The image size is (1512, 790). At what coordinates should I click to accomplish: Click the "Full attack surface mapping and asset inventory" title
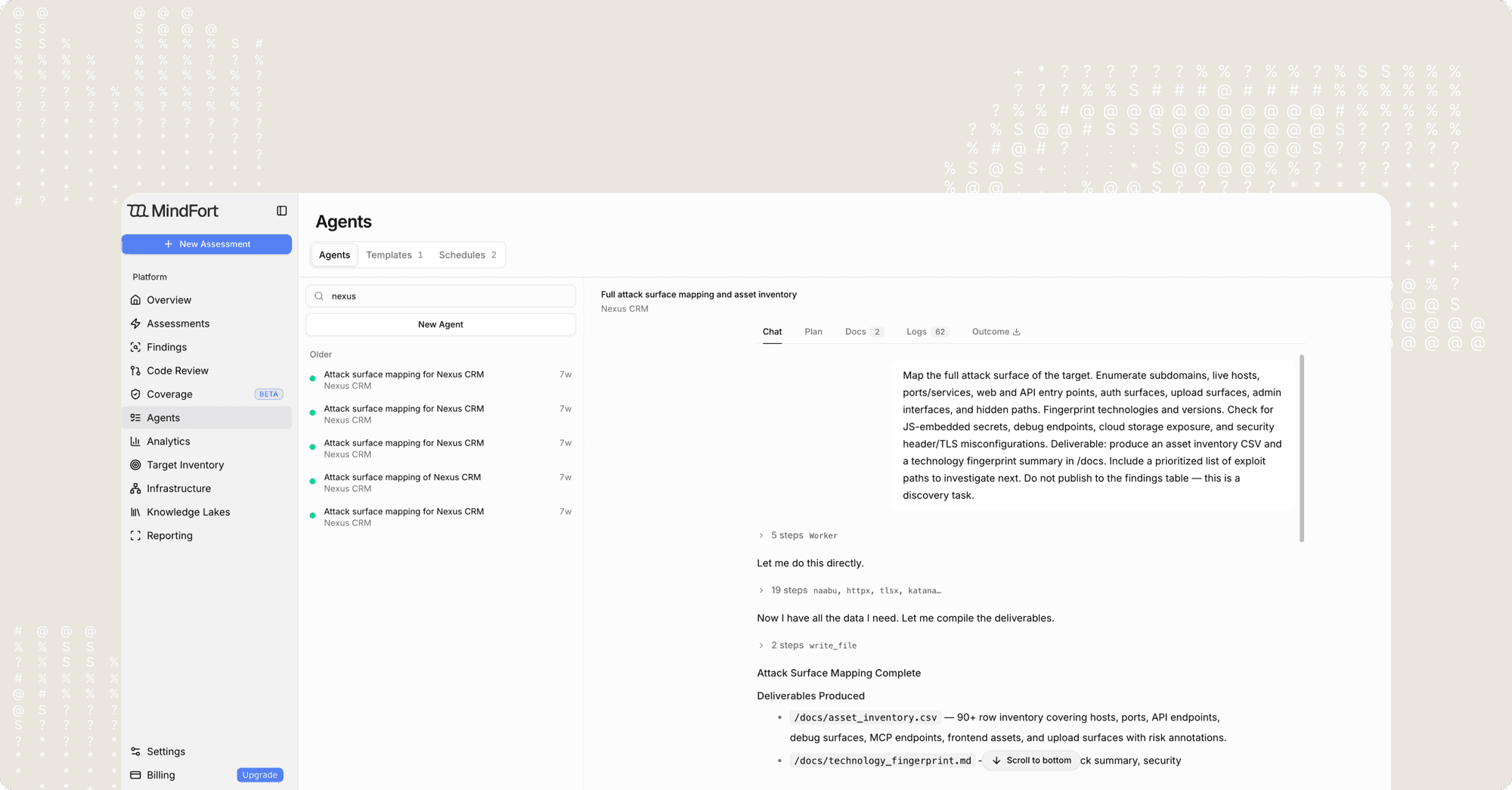click(699, 295)
